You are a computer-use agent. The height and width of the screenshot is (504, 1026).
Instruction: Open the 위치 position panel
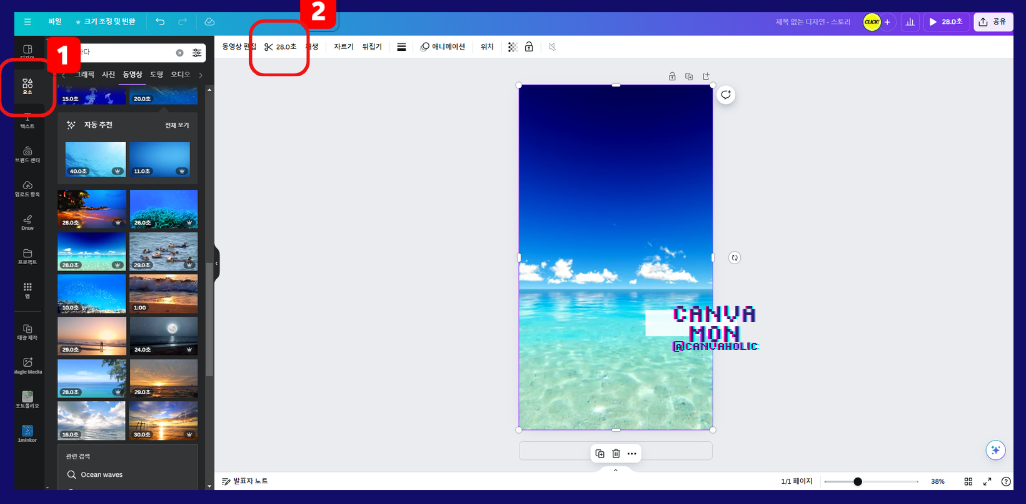(x=487, y=47)
